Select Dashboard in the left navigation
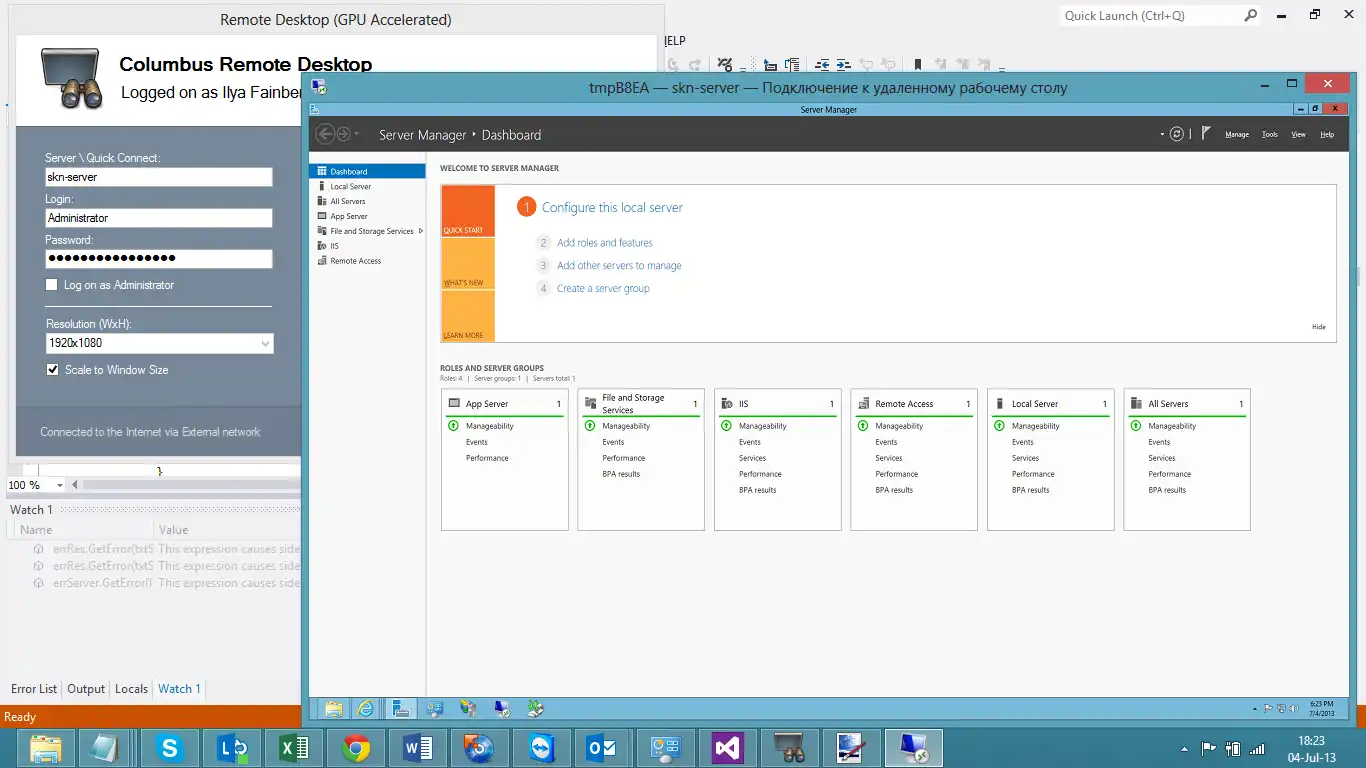 [367, 171]
